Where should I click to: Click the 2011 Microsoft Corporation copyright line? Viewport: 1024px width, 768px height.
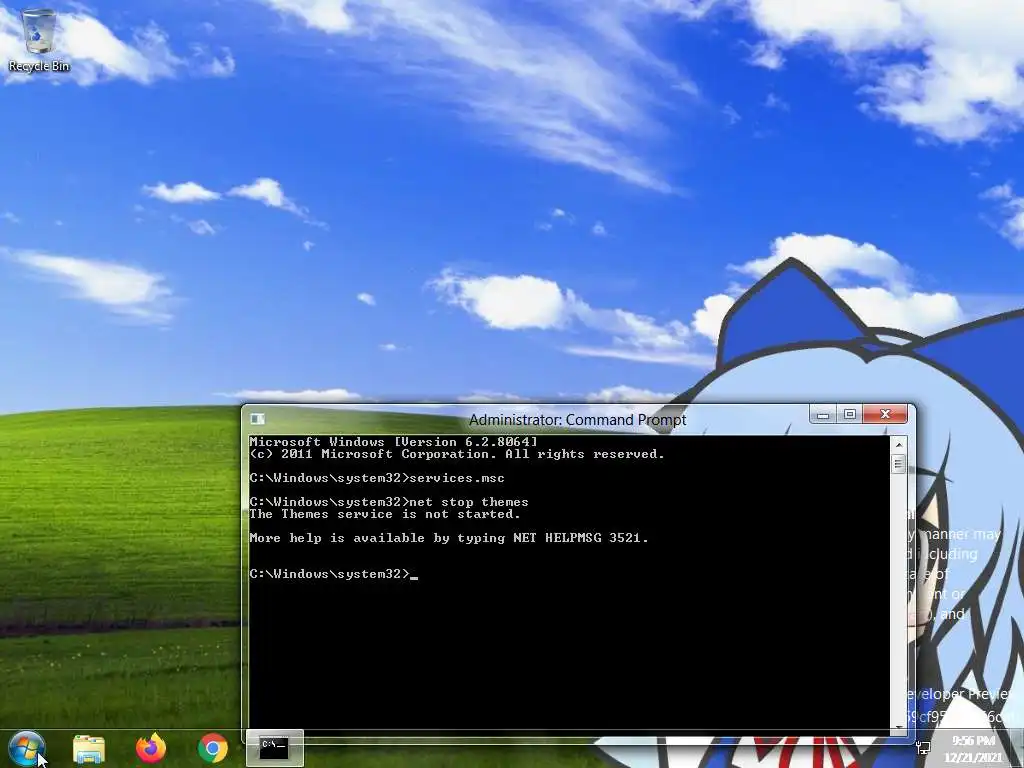pos(456,454)
